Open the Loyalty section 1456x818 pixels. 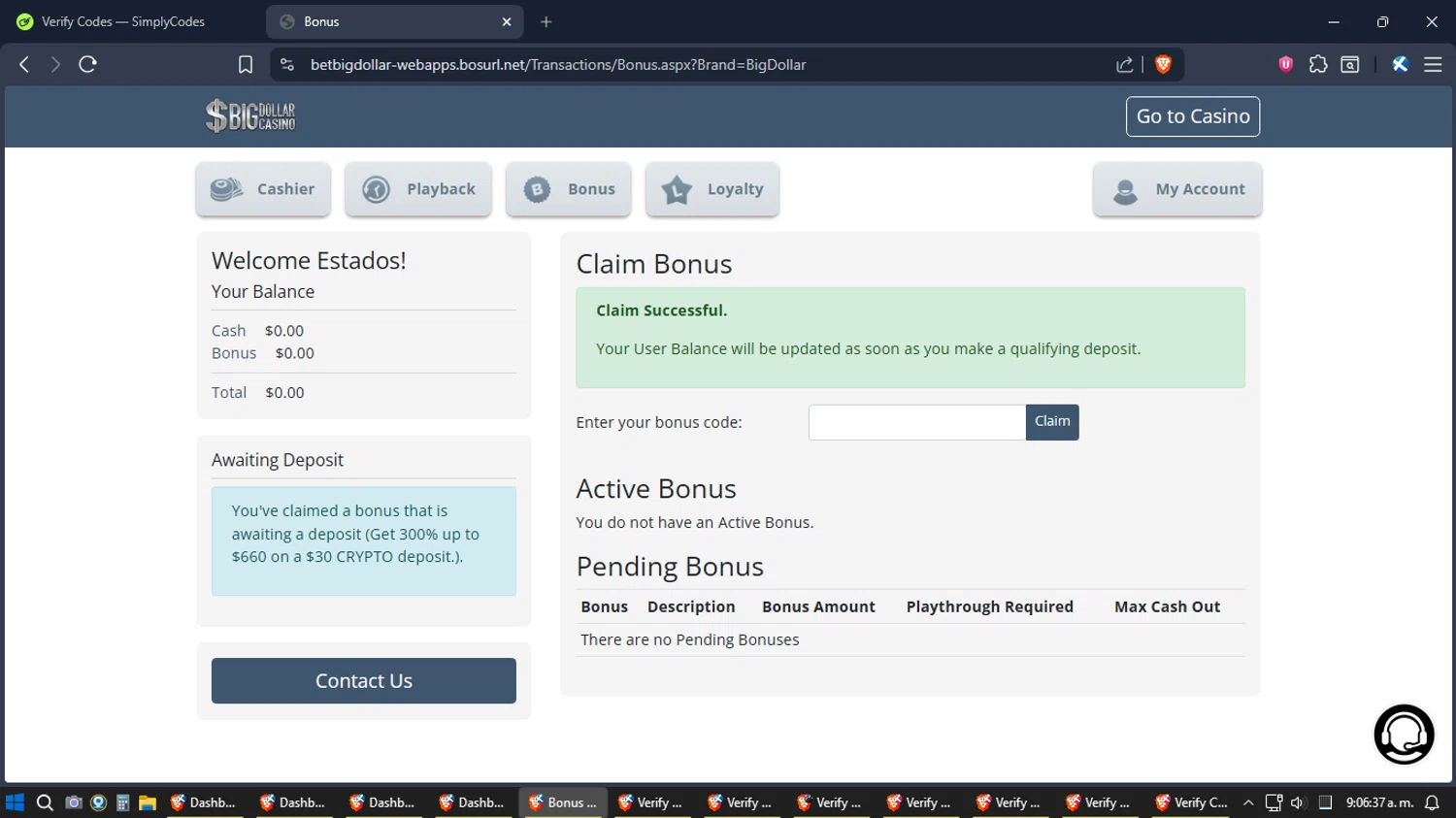coord(712,189)
